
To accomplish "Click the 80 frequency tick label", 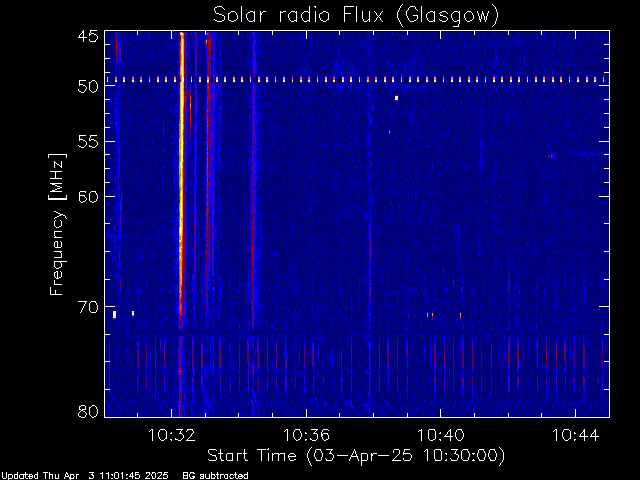I will point(88,411).
